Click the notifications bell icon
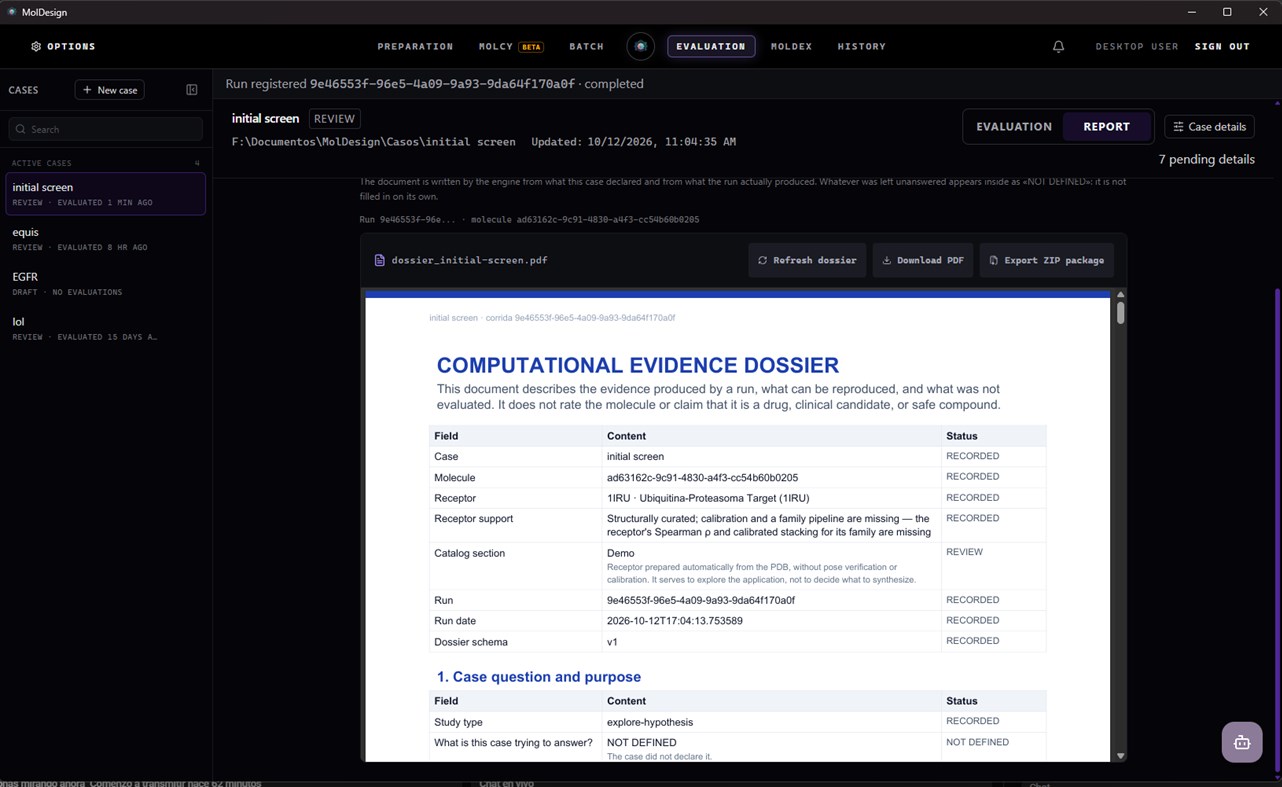This screenshot has width=1282, height=787. click(x=1058, y=46)
